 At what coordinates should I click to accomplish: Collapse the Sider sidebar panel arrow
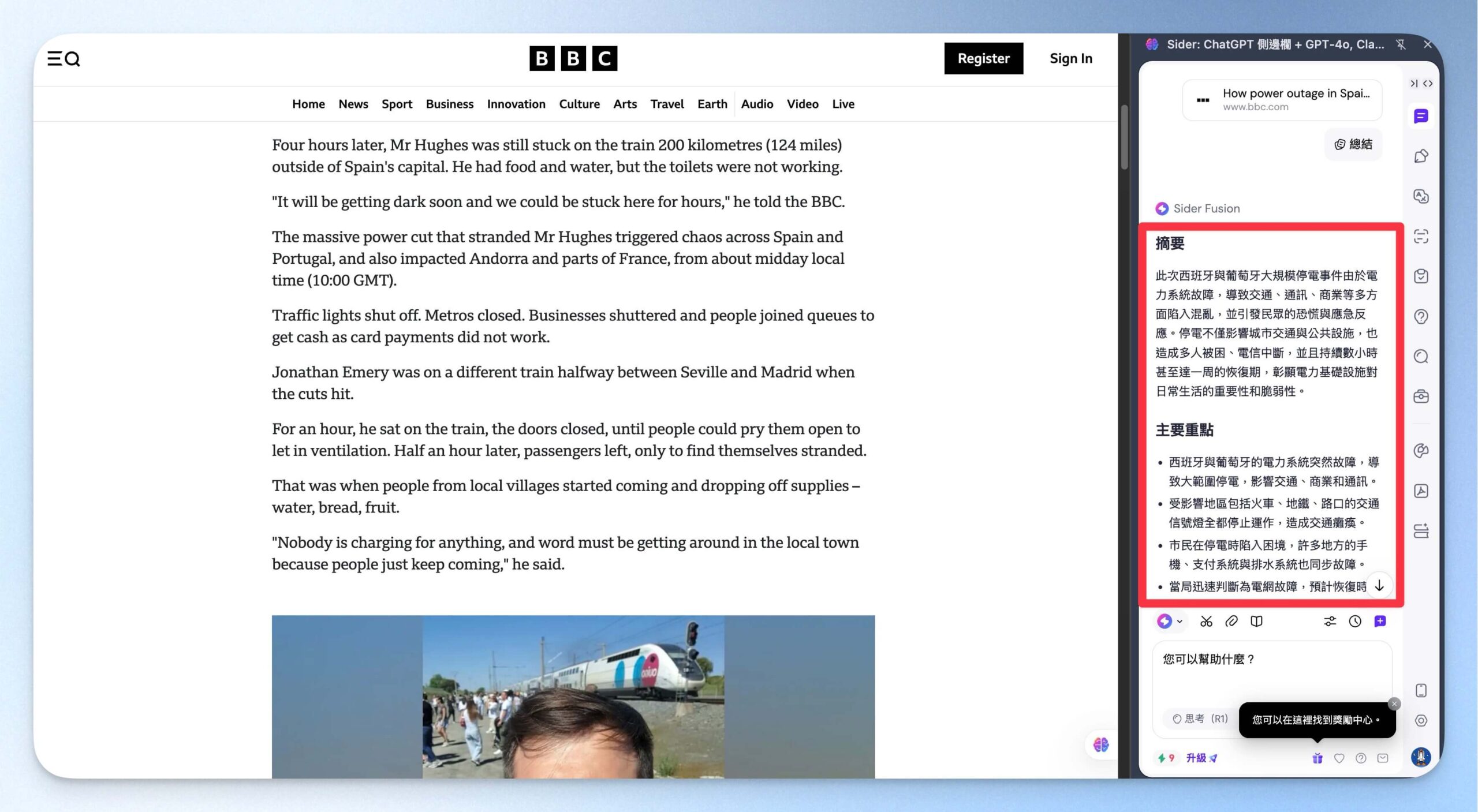tap(1414, 84)
